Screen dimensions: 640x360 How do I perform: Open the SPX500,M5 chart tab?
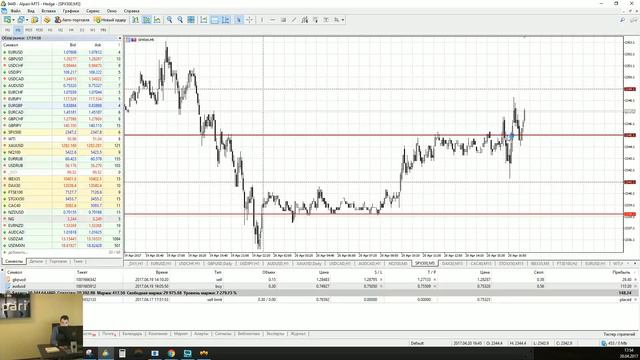[425, 264]
